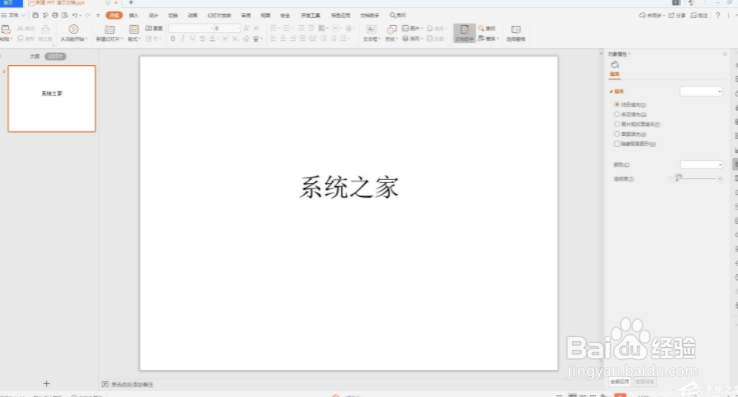The width and height of the screenshot is (738, 397).
Task: Increase transparency with plus button
Action: point(720,179)
